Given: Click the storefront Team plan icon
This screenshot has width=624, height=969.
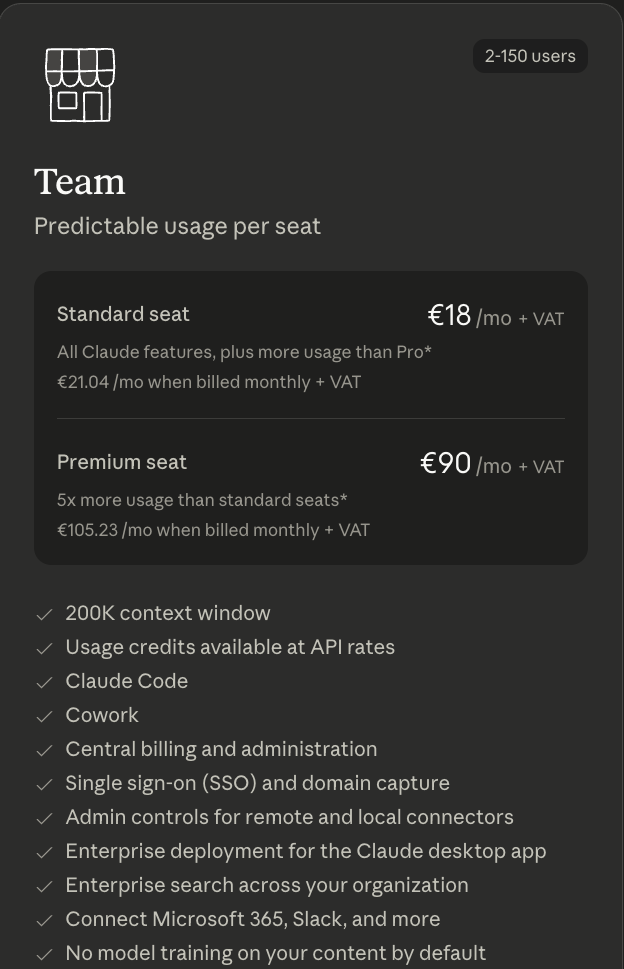Looking at the screenshot, I should tap(80, 85).
